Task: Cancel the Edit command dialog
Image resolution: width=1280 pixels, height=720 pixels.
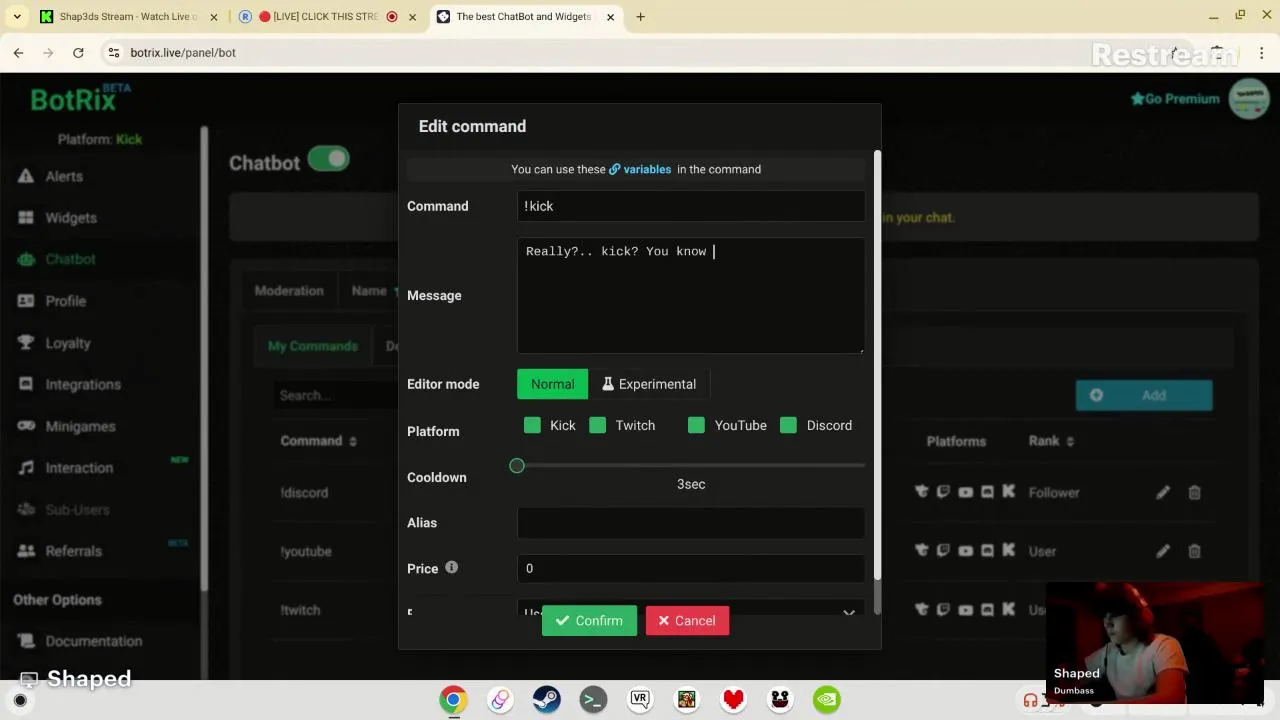Action: 687,621
